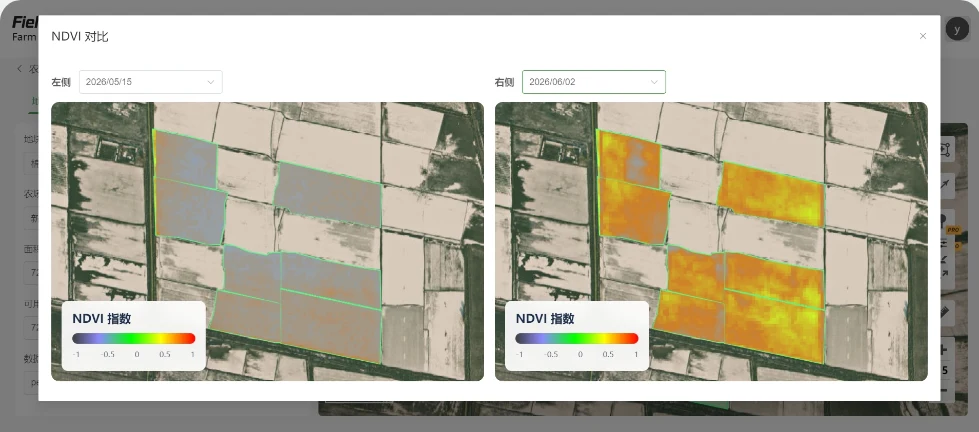Click the right NDVI map for 2026/06/02
979x432 pixels.
point(711,241)
